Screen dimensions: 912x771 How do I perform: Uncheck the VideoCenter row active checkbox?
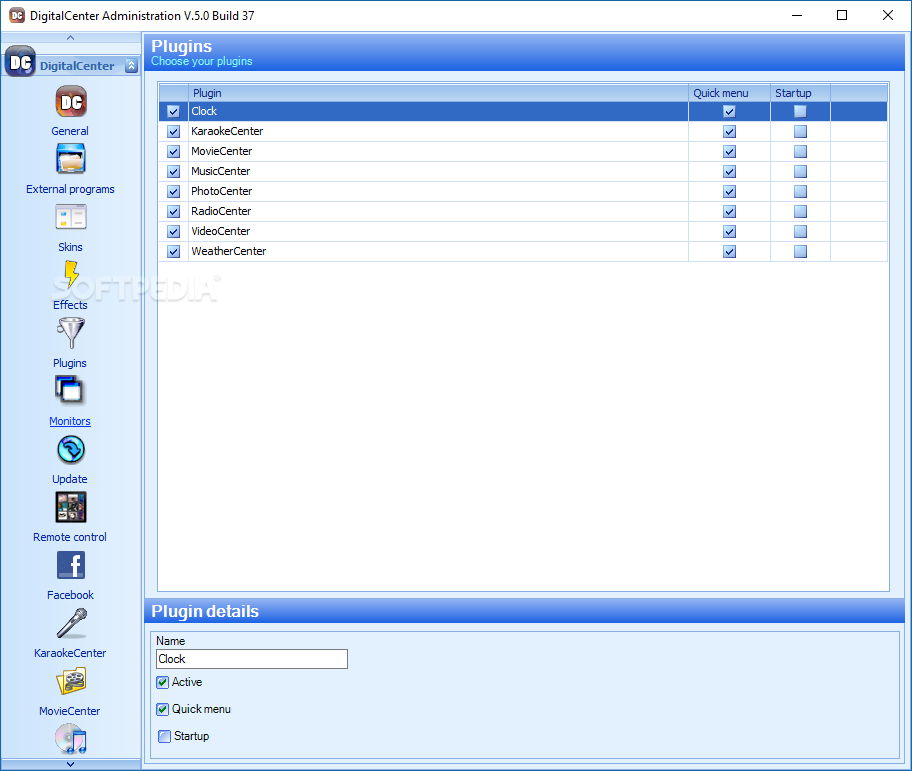point(173,231)
